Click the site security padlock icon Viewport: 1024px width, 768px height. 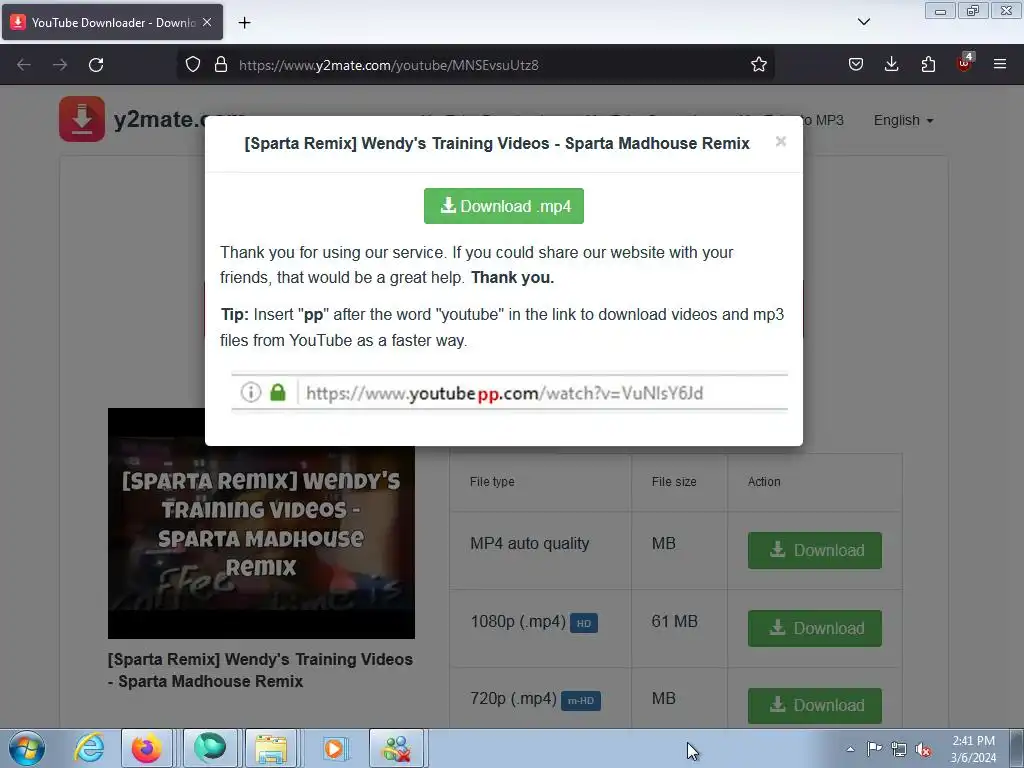point(221,65)
